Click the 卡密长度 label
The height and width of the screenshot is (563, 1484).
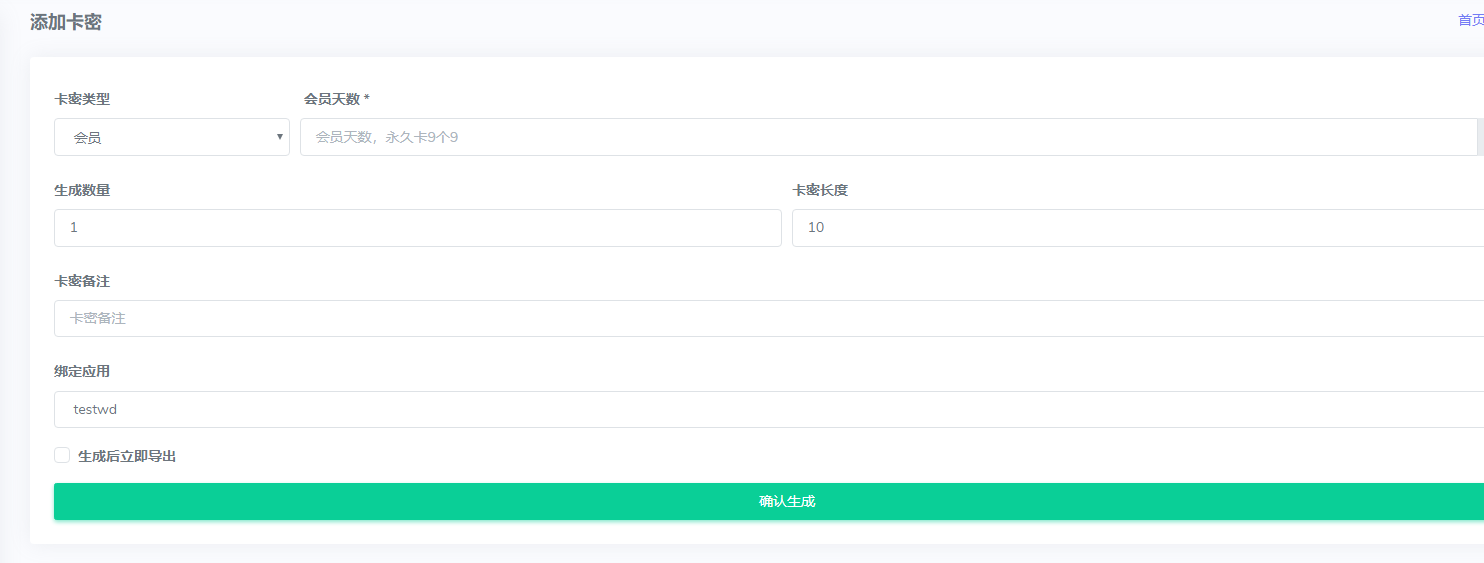click(x=820, y=190)
